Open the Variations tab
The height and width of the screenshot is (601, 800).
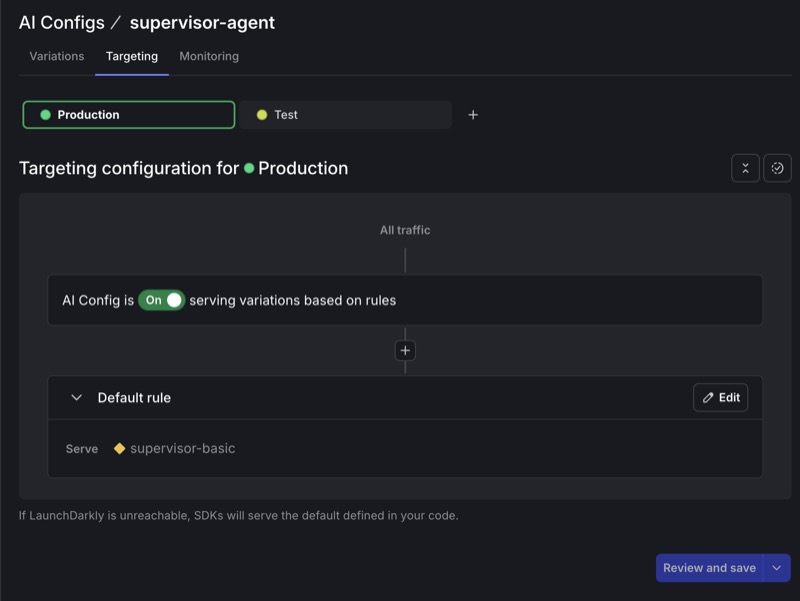tap(57, 56)
